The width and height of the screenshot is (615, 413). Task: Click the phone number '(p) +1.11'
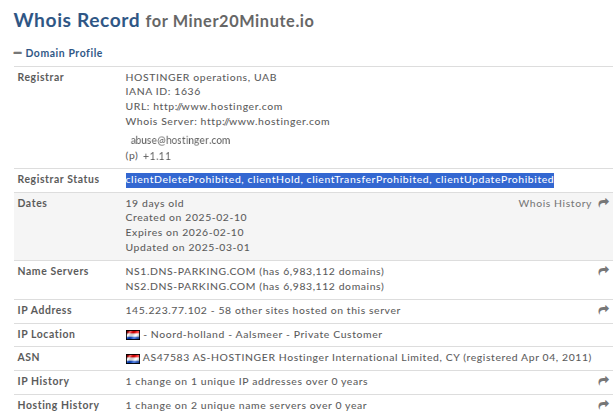148,156
